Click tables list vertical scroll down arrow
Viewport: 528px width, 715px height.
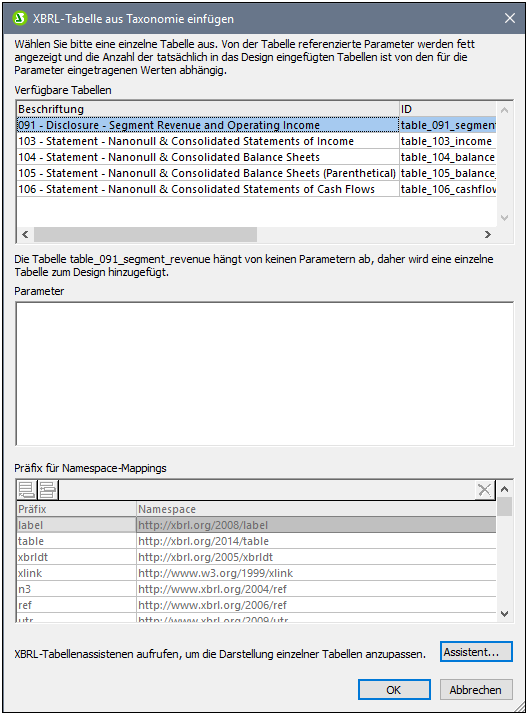tap(504, 218)
